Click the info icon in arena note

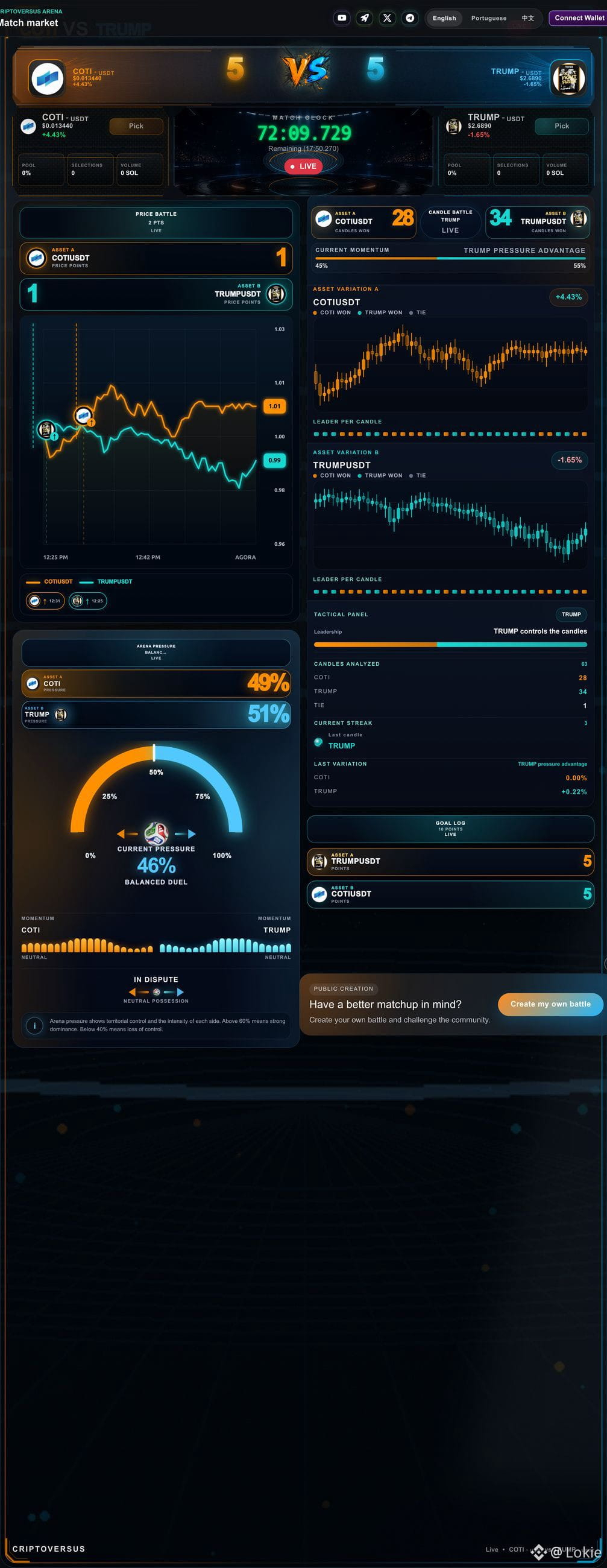(35, 1026)
